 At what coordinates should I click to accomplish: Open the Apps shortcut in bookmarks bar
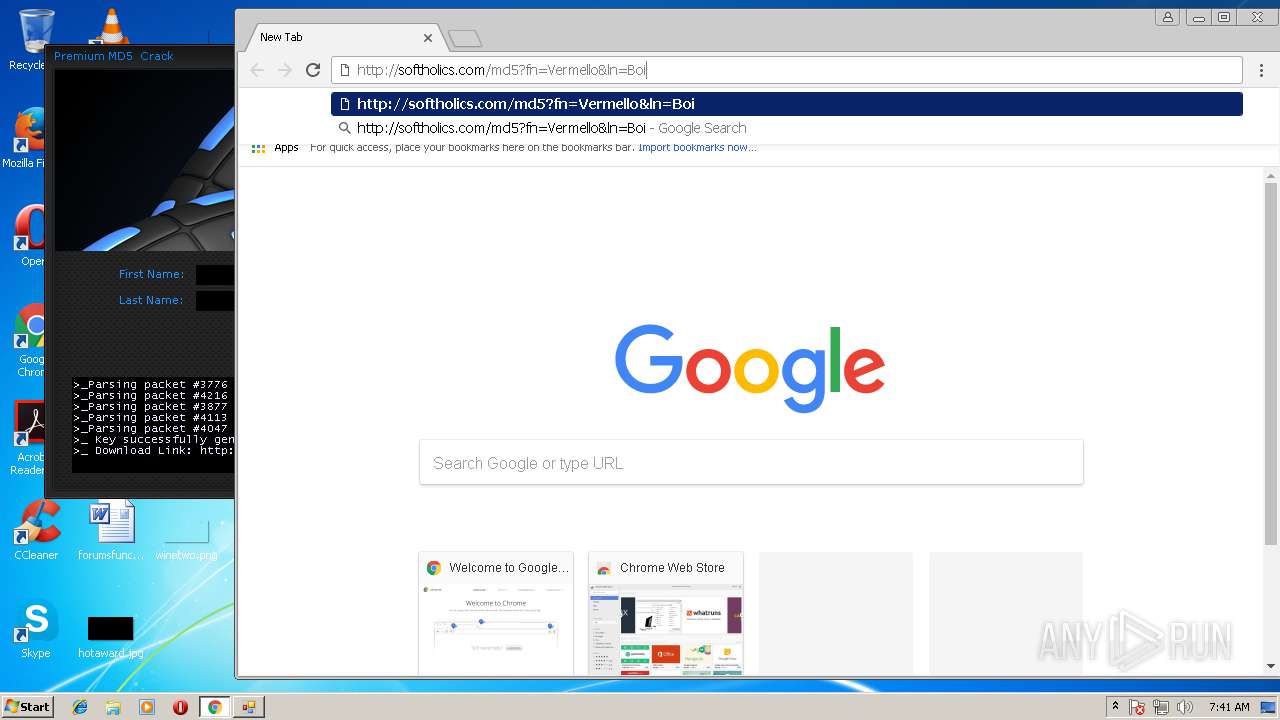click(275, 147)
